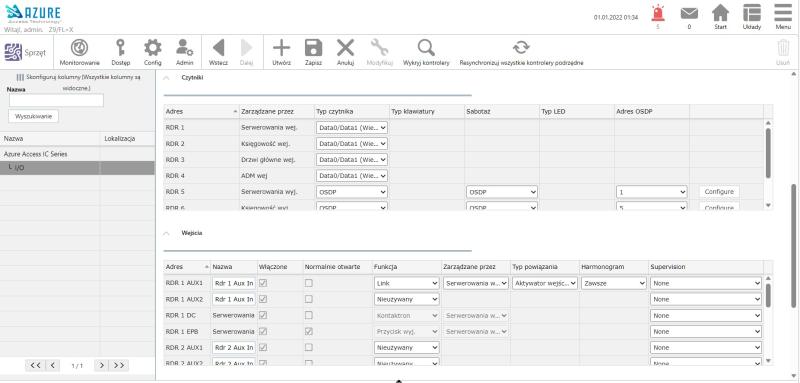Toggle Normalnie otwarte for RDR 1 DC
Screen dimensions: 800x383
click(x=309, y=316)
